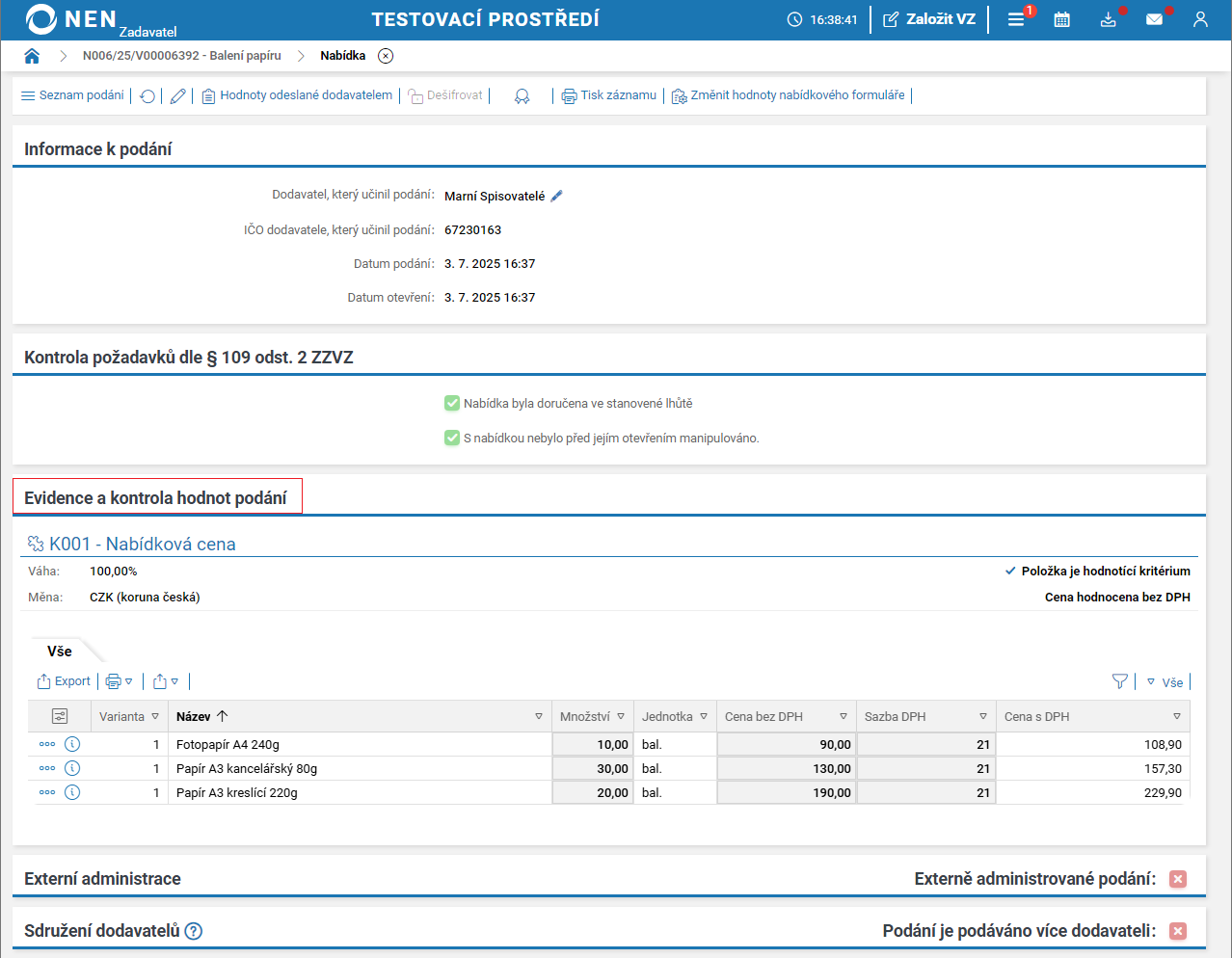Viewport: 1232px width, 958px height.
Task: Open the envelope messages icon
Action: click(1154, 19)
